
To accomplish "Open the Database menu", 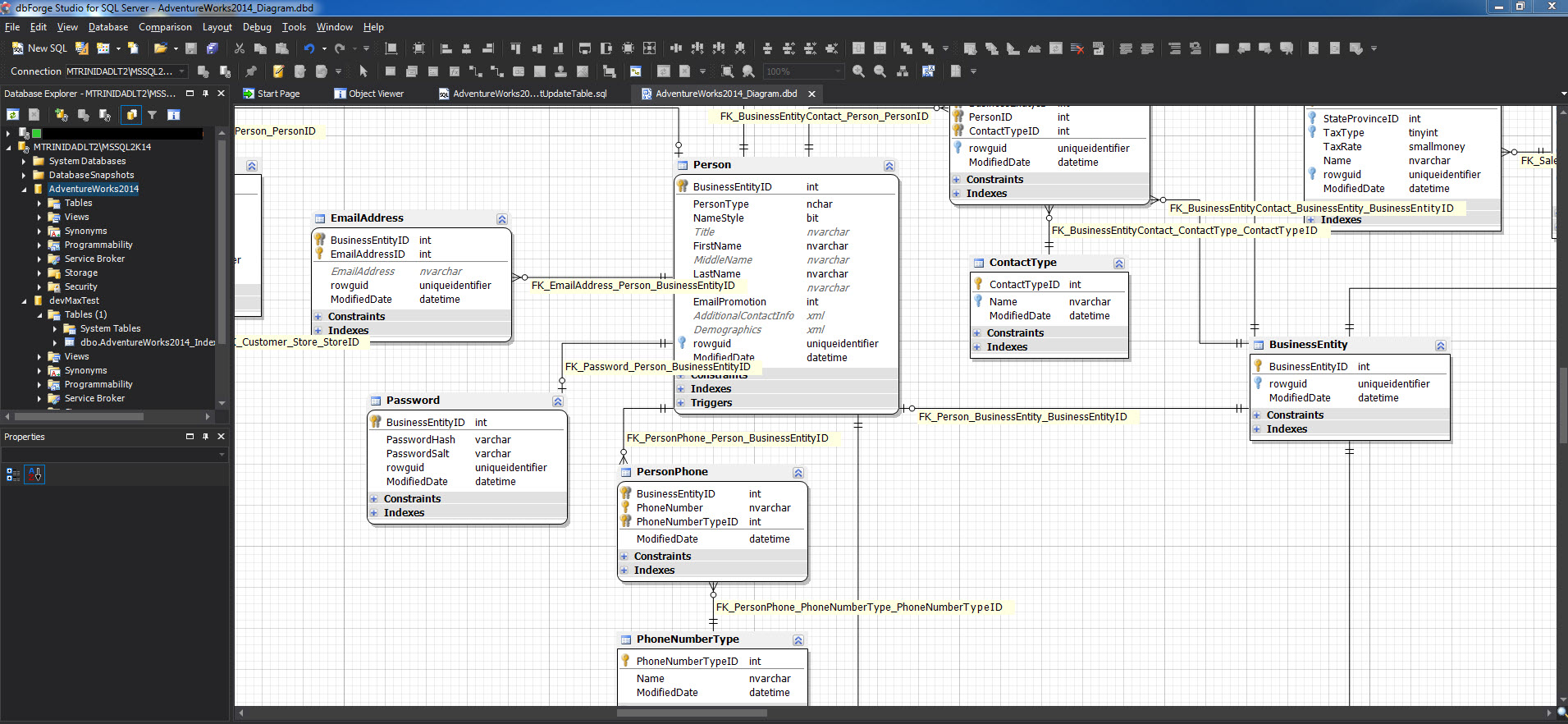I will (x=107, y=27).
